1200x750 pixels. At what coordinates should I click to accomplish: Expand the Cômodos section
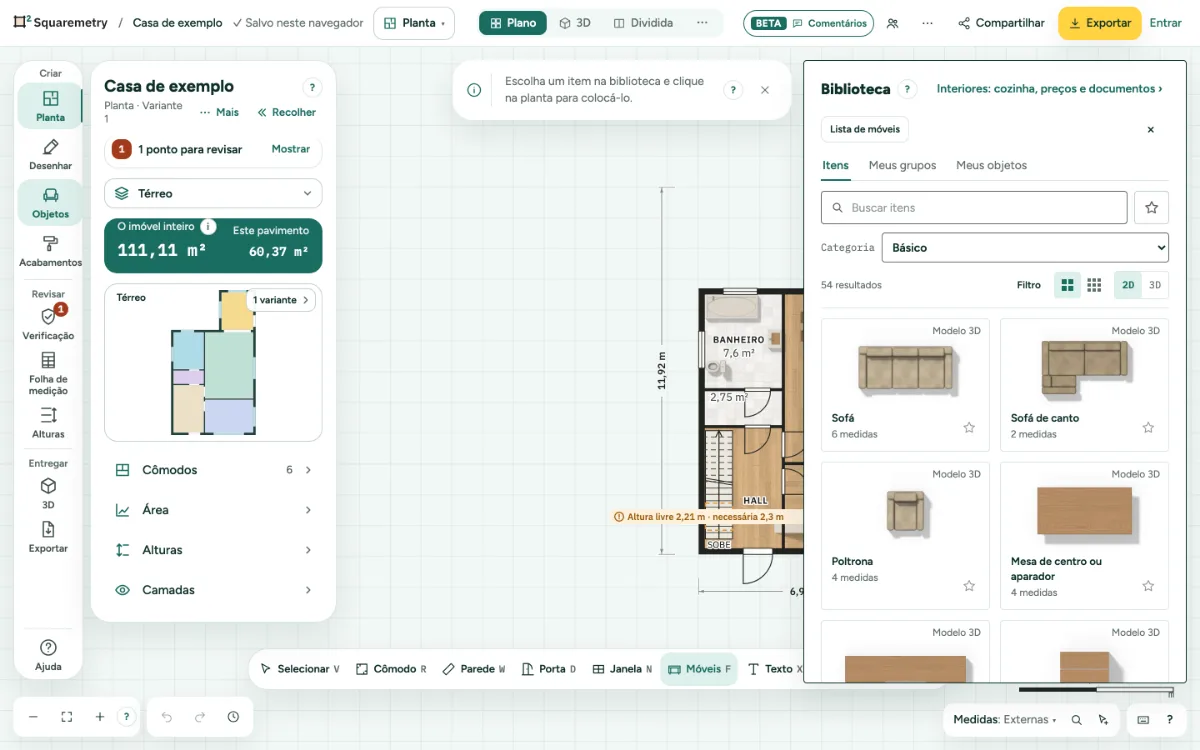pos(213,470)
